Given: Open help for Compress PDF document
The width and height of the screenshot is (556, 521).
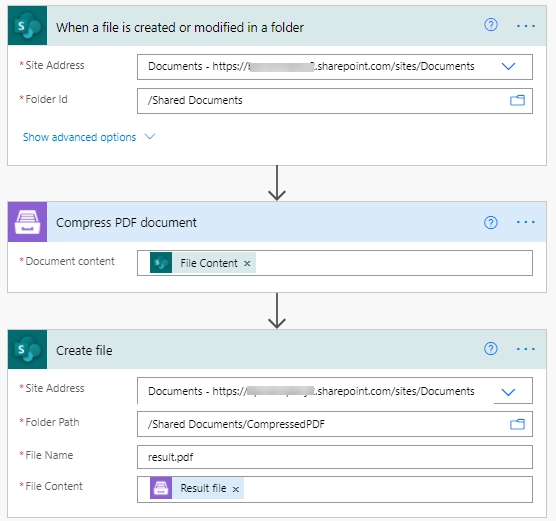Looking at the screenshot, I should (x=491, y=222).
